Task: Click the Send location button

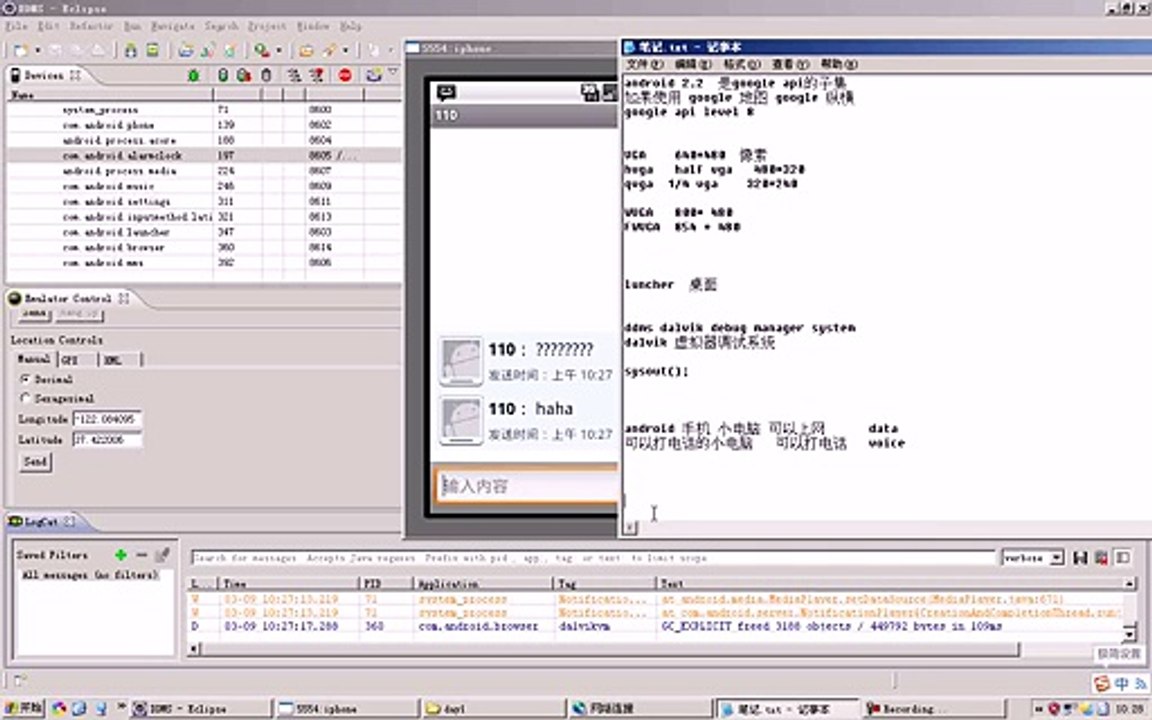Action: (35, 461)
